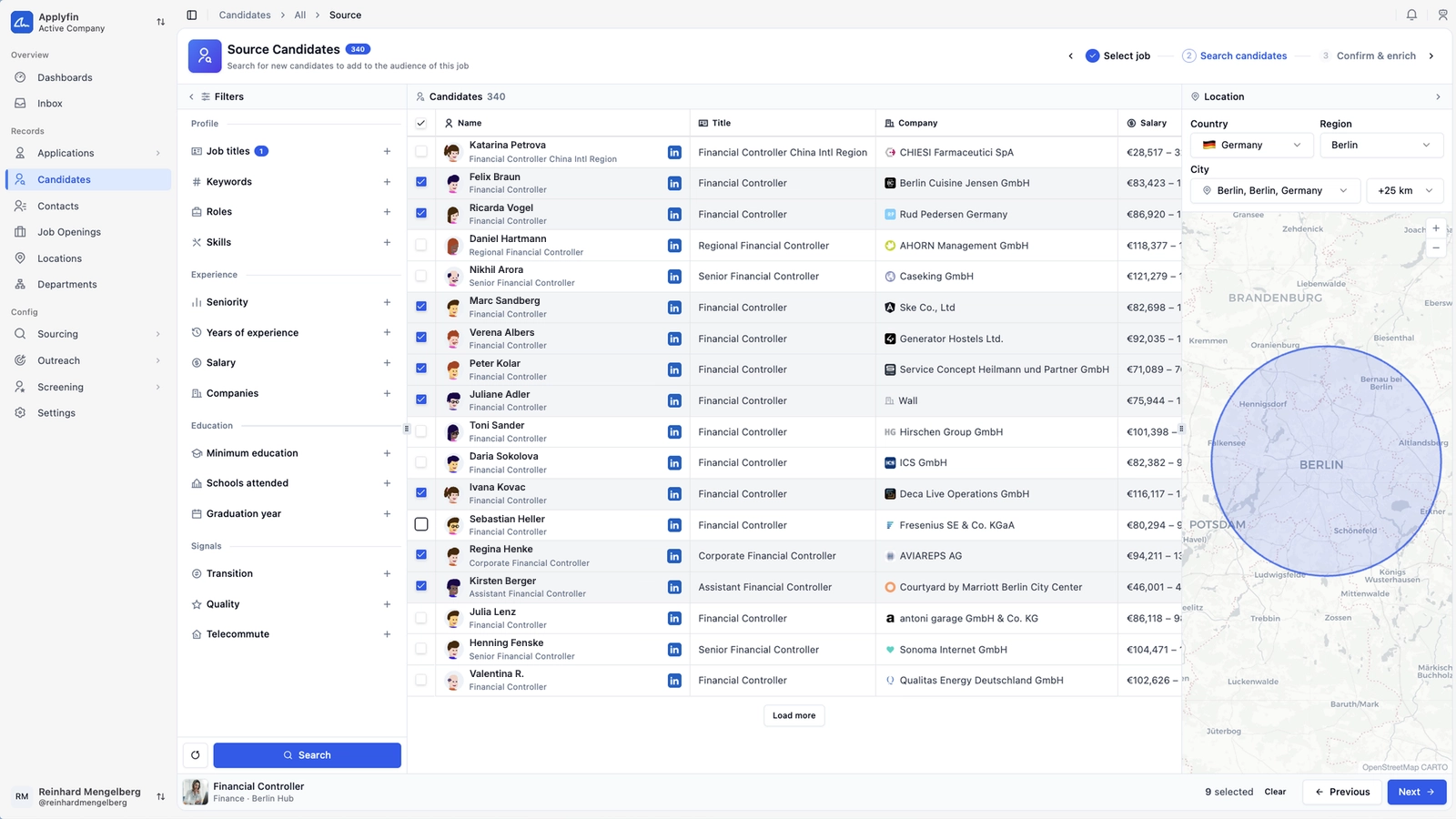Image resolution: width=1456 pixels, height=819 pixels.
Task: Go to Inbox in the sidebar
Action: click(x=88, y=104)
